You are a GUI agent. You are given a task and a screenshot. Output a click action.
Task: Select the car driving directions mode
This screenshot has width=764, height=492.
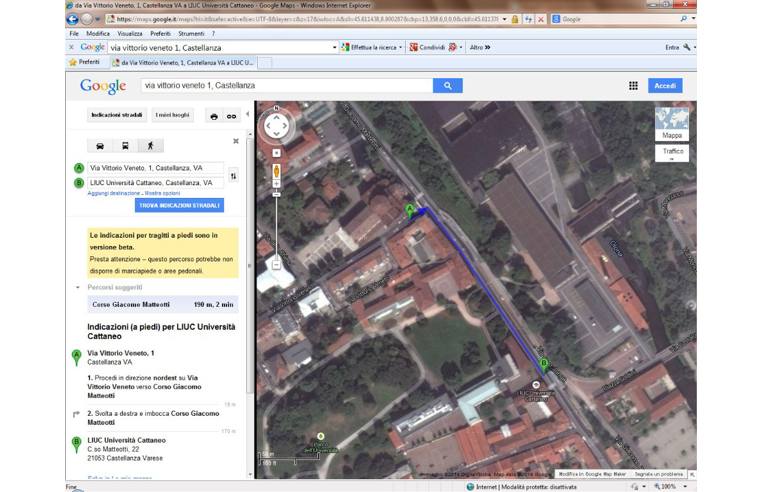(99, 146)
